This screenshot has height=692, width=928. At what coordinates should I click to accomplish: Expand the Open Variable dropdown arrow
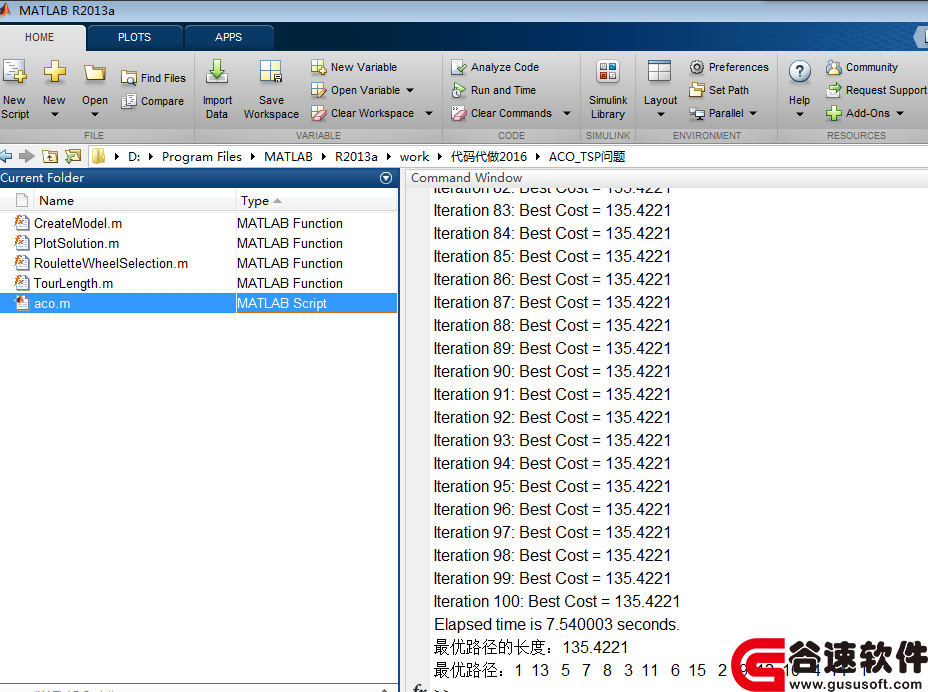click(x=410, y=90)
